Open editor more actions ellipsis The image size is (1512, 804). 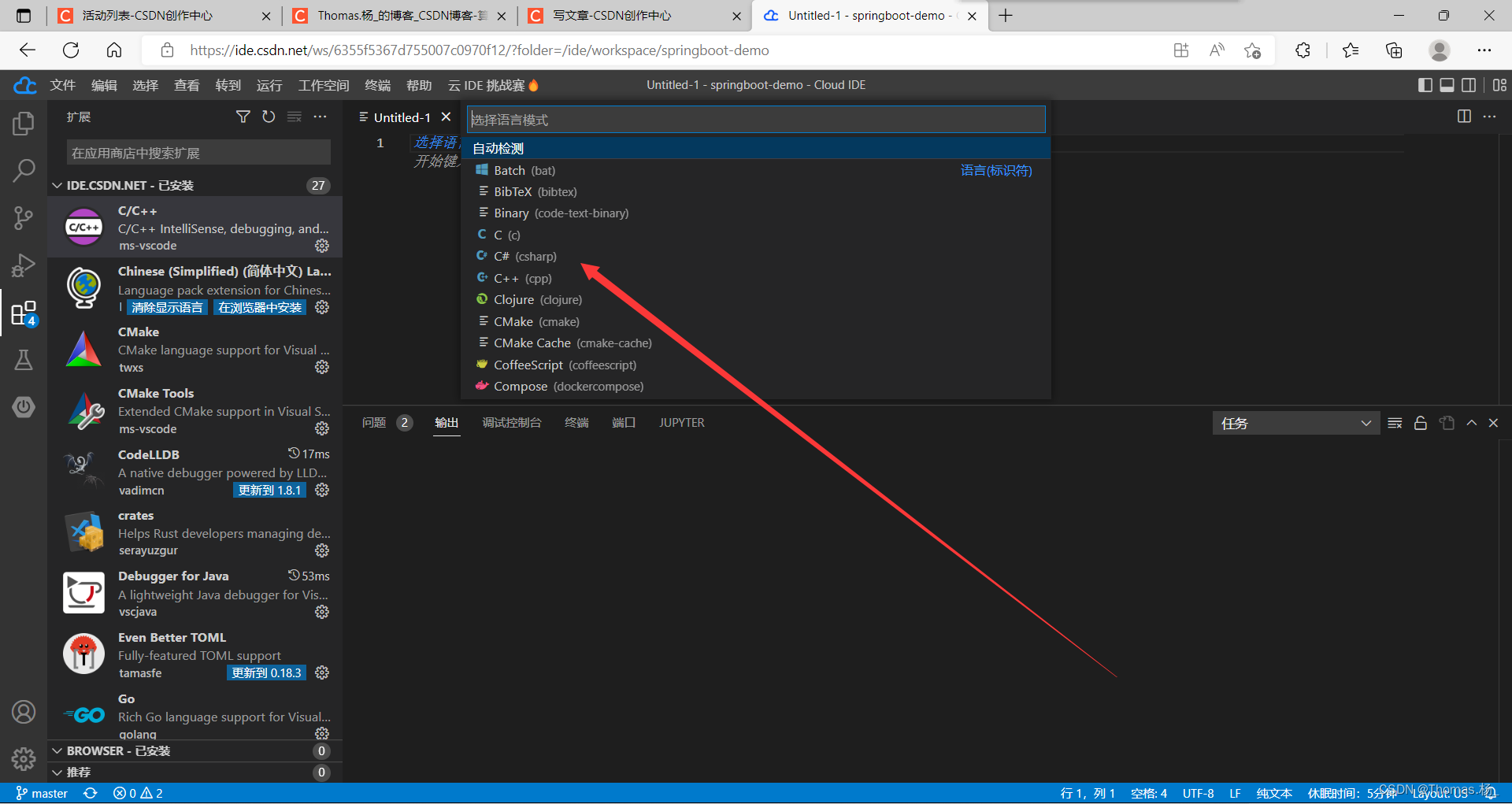point(1489,117)
